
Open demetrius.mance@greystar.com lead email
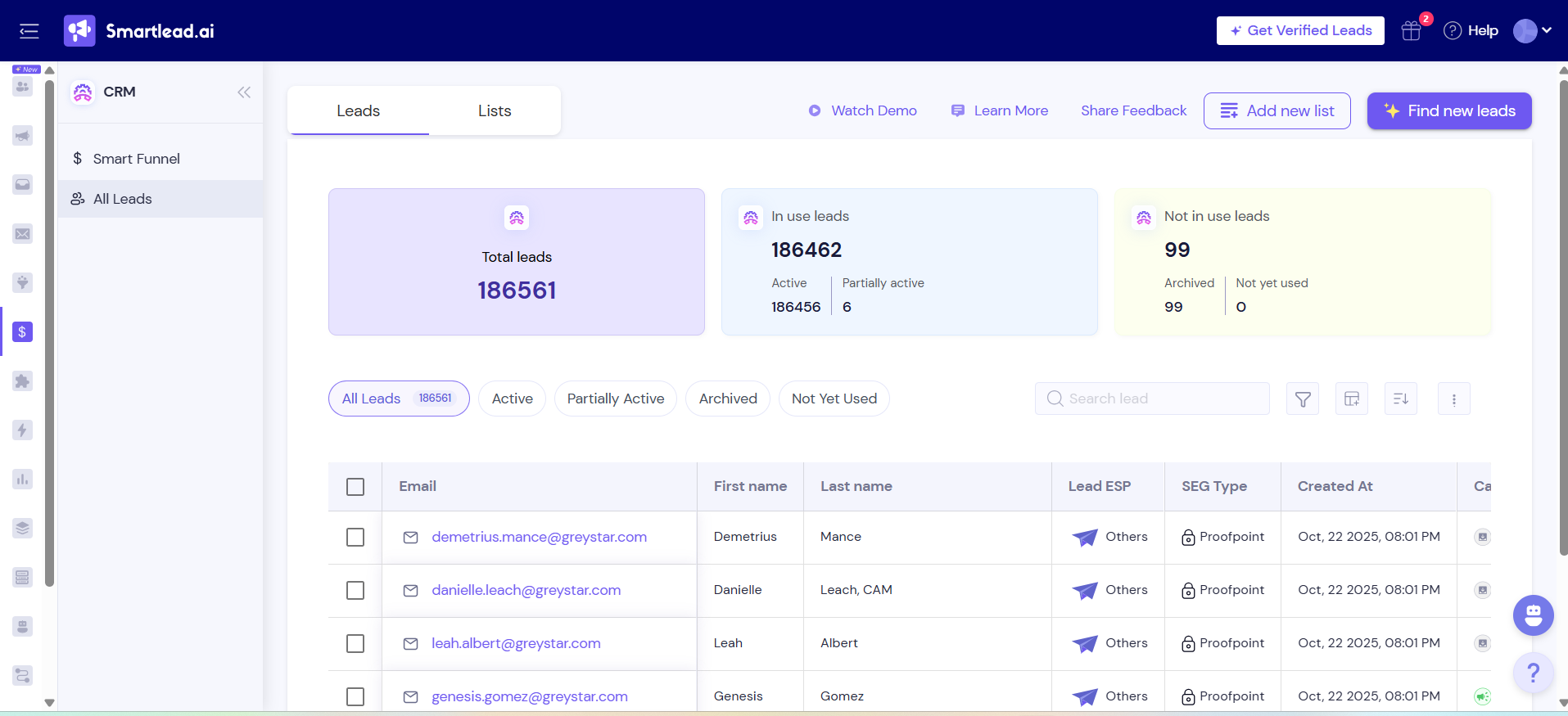[x=540, y=537]
